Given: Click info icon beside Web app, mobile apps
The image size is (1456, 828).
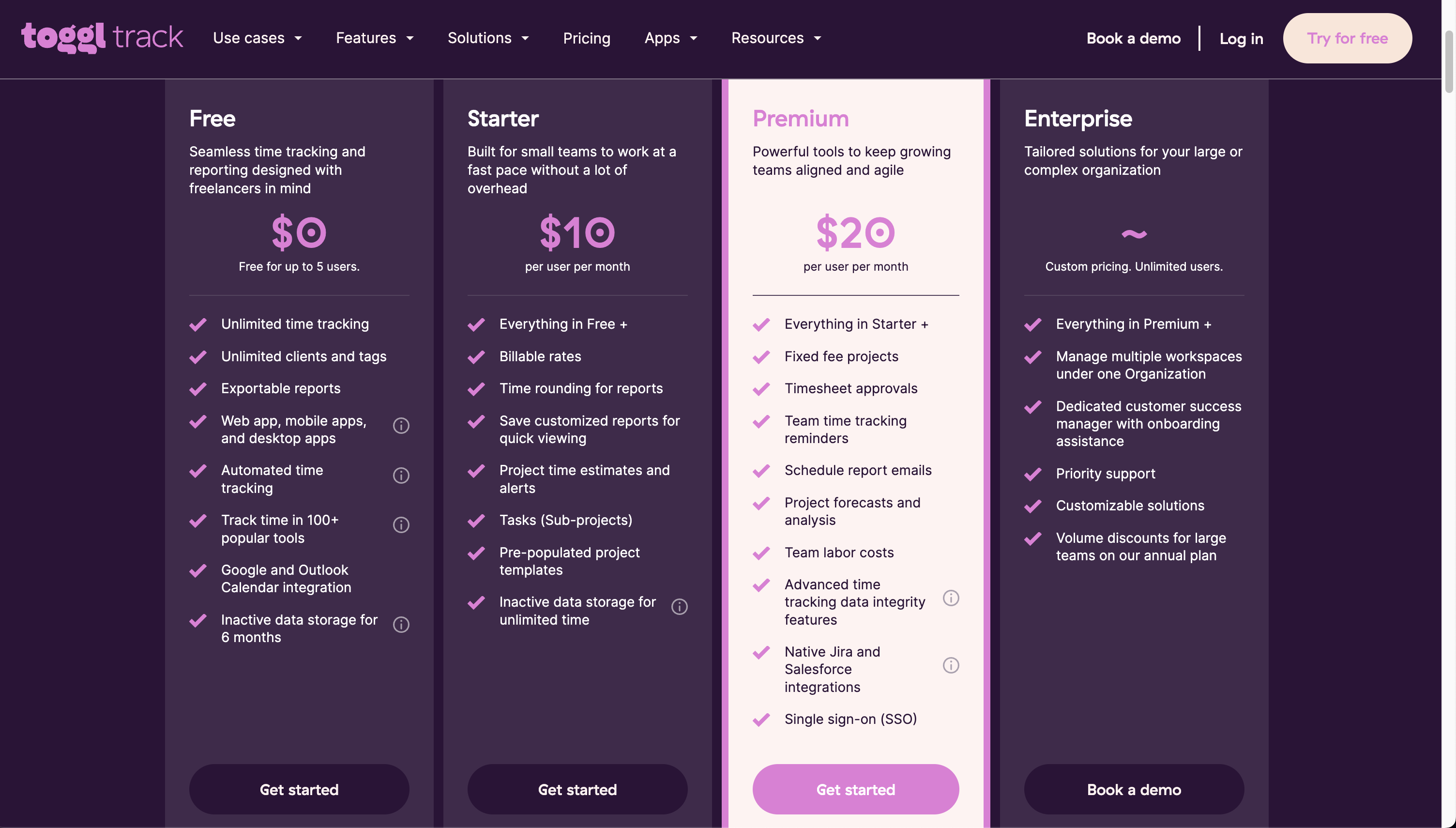Looking at the screenshot, I should coord(401,425).
